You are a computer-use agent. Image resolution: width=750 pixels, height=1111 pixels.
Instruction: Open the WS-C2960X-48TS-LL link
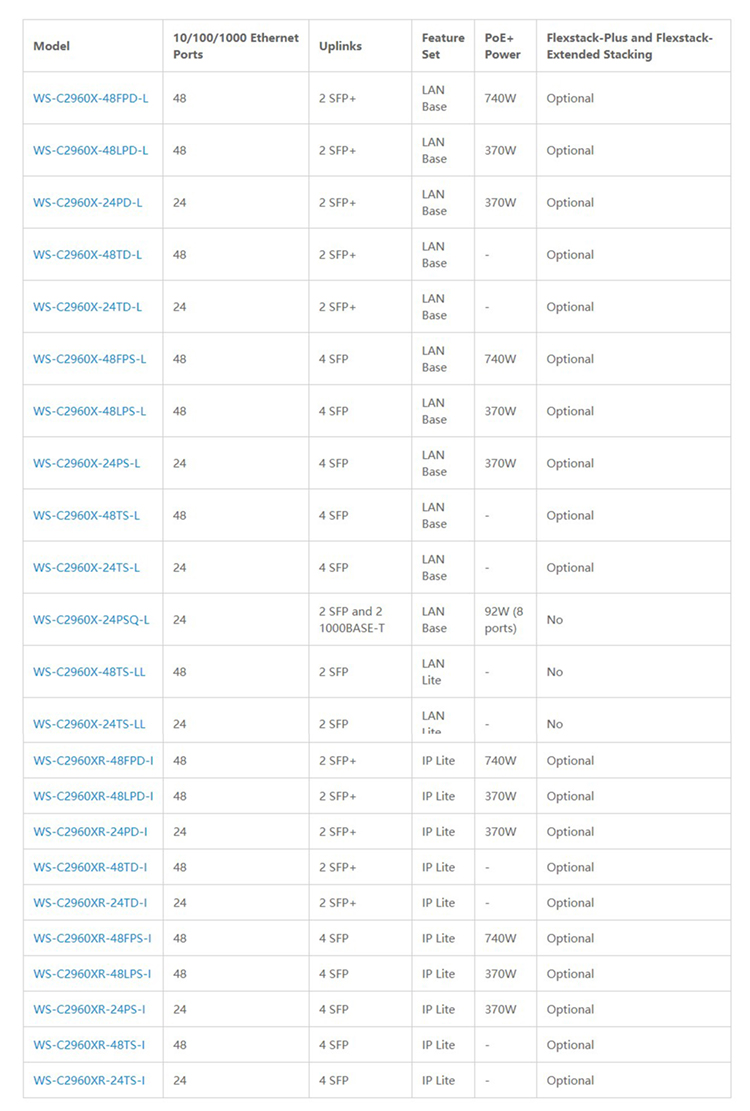89,672
